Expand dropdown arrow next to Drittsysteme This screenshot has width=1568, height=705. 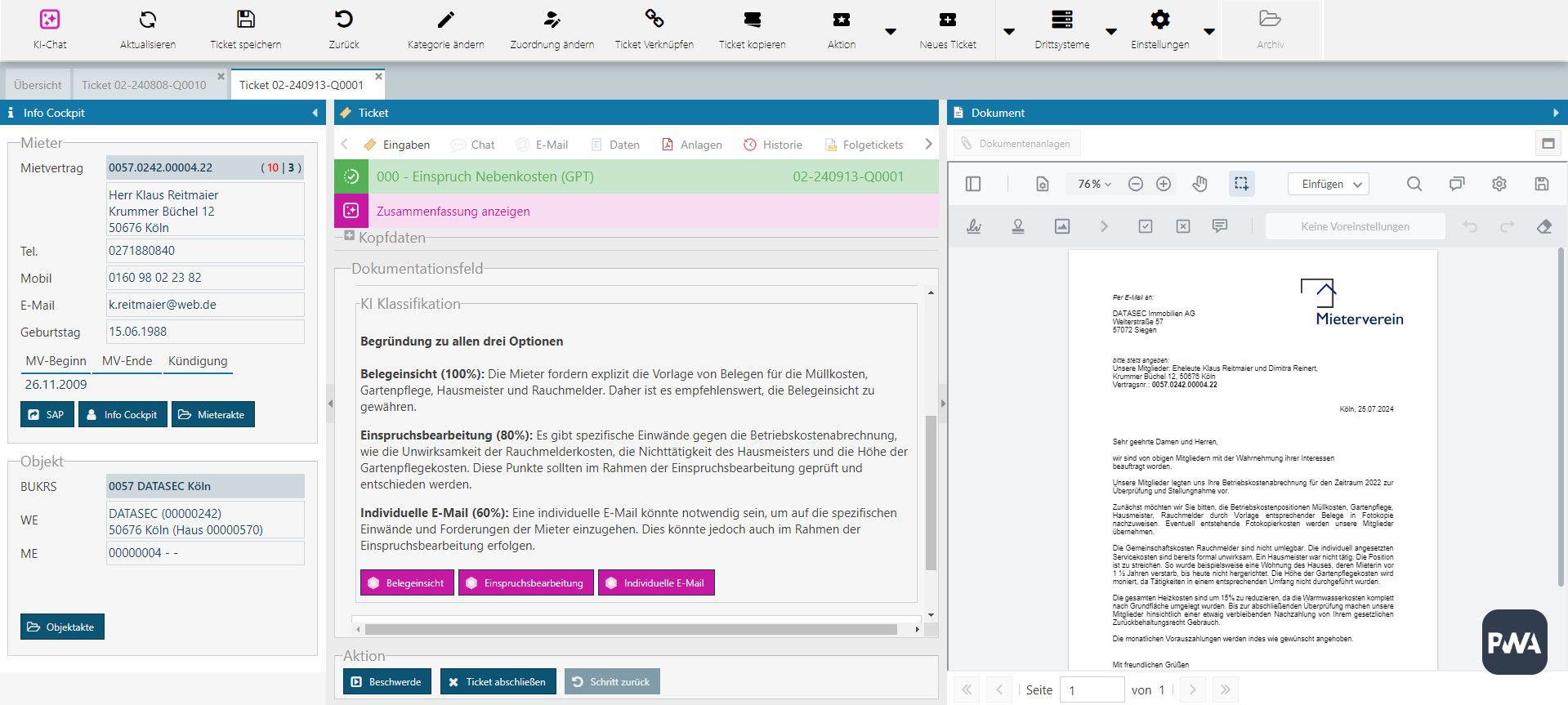point(1111,32)
